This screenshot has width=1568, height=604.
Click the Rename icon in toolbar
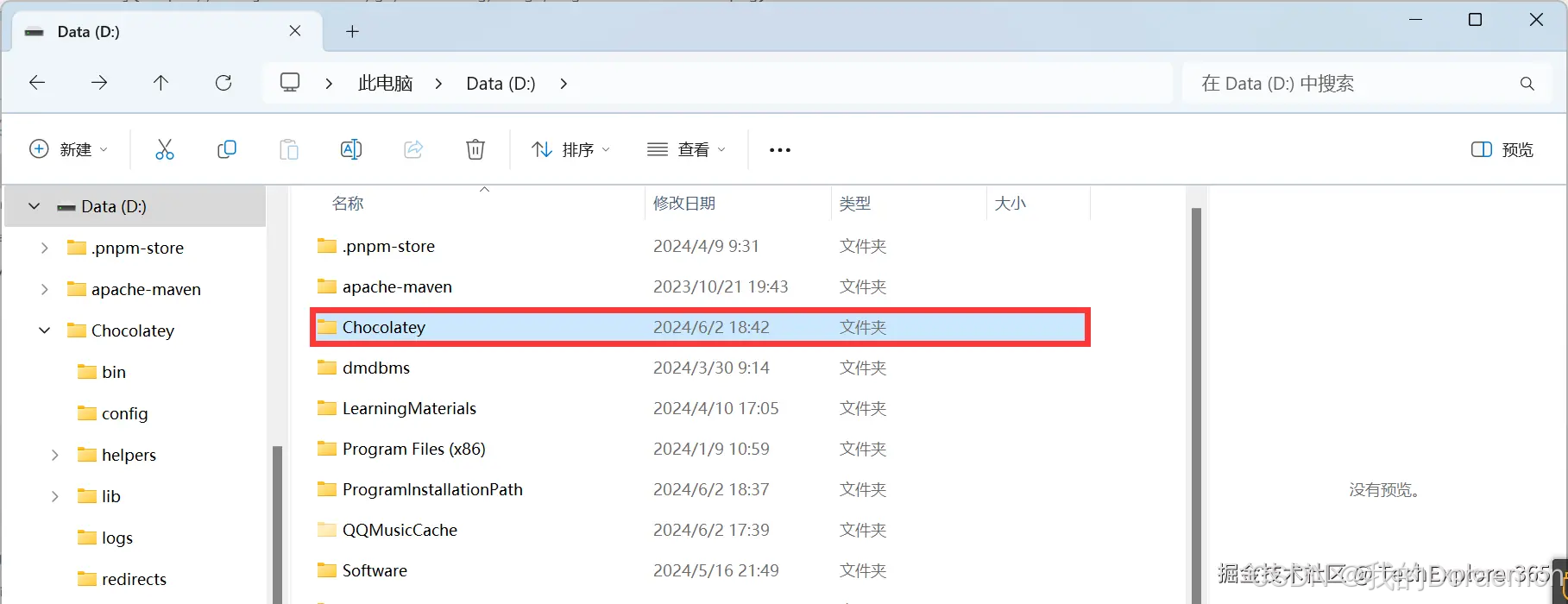351,149
